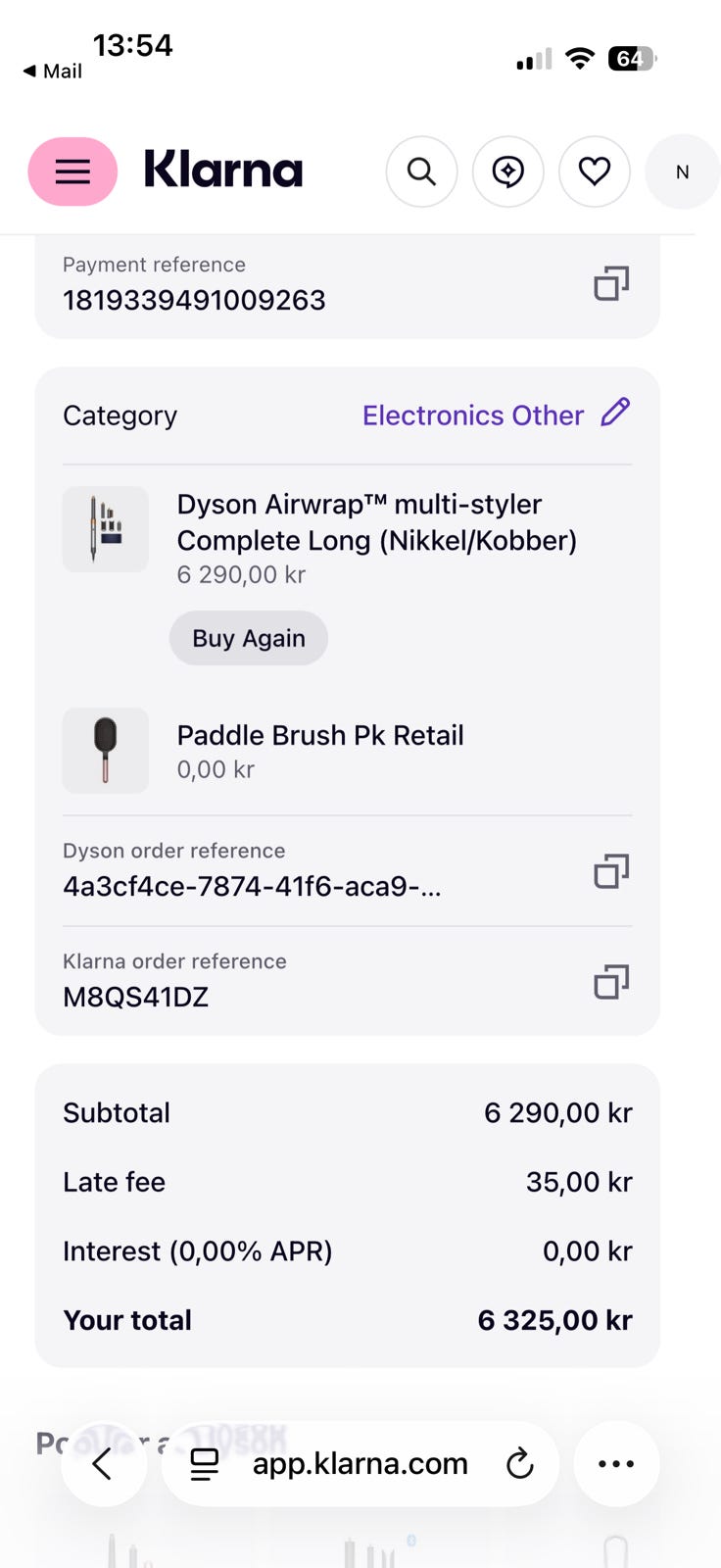Return to Mail via the status bar

pyautogui.click(x=53, y=71)
